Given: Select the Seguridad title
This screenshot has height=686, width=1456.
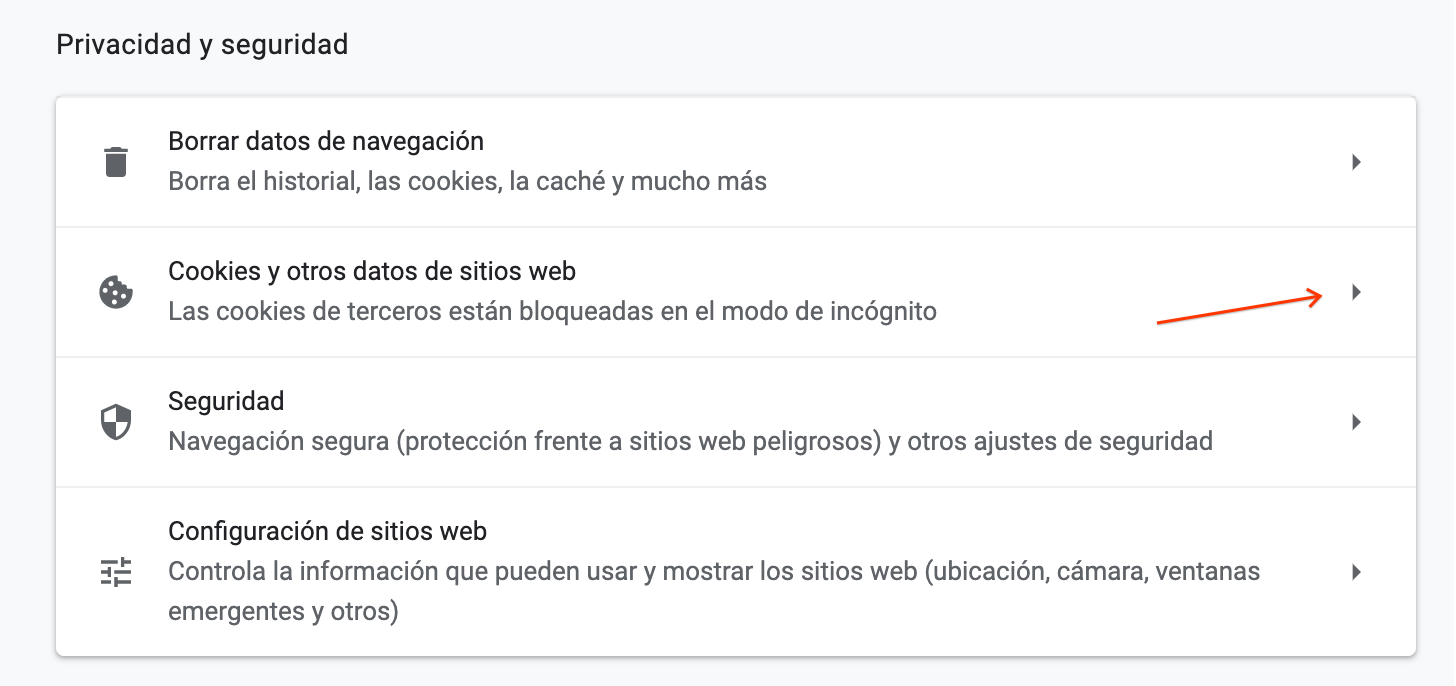Looking at the screenshot, I should [x=226, y=401].
